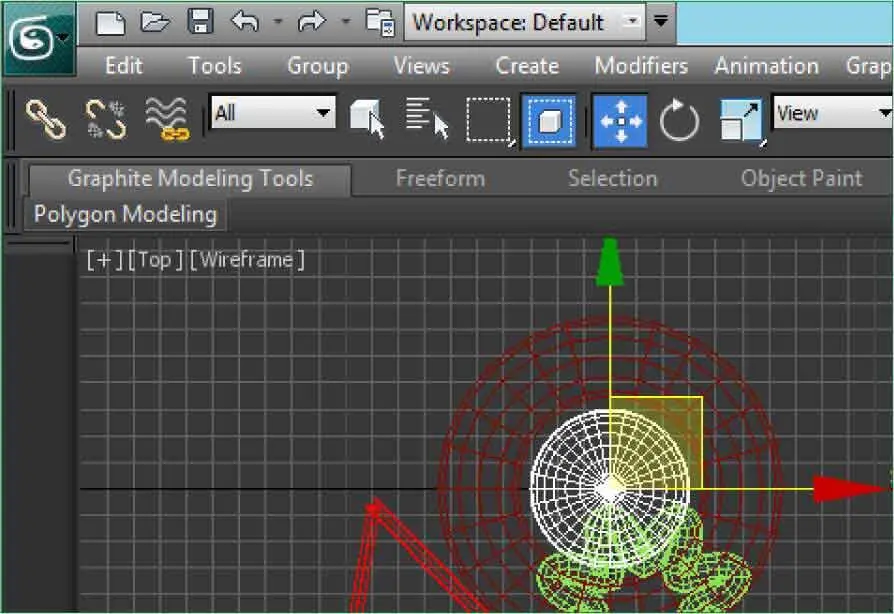This screenshot has height=614, width=894.
Task: Open the Edit menu
Action: (124, 66)
